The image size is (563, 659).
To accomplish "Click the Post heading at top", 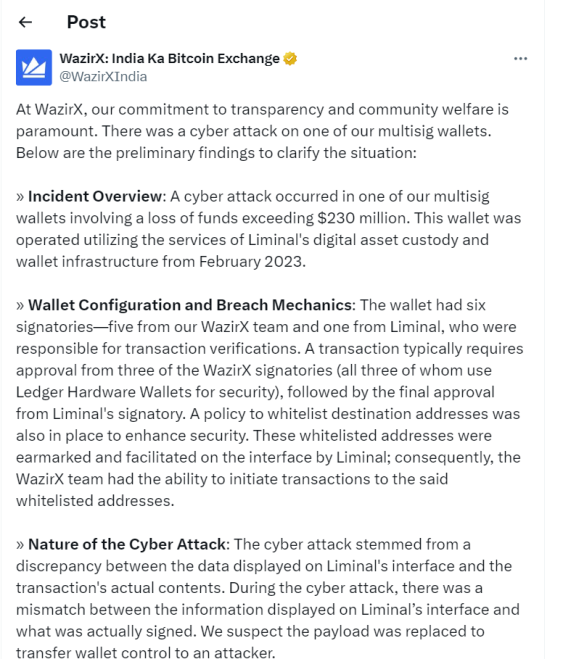I will pyautogui.click(x=86, y=22).
